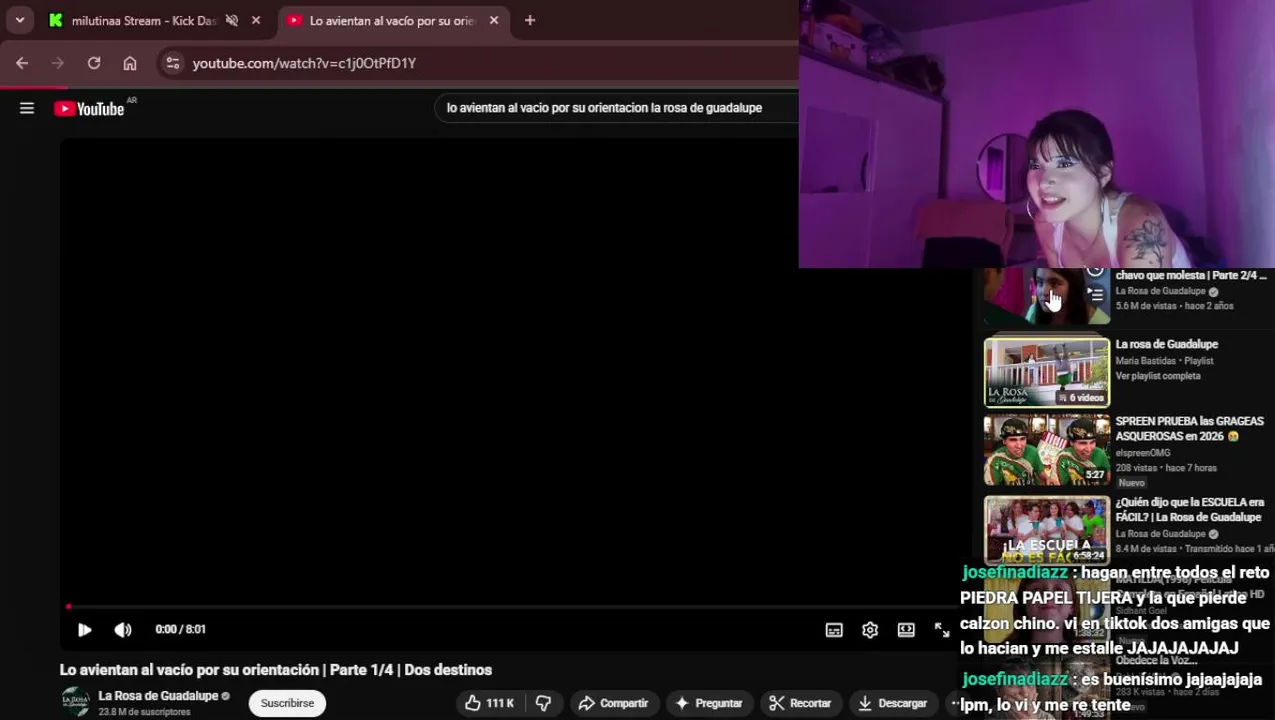The image size is (1275, 720).
Task: Click the YouTube search box
Action: (x=617, y=108)
